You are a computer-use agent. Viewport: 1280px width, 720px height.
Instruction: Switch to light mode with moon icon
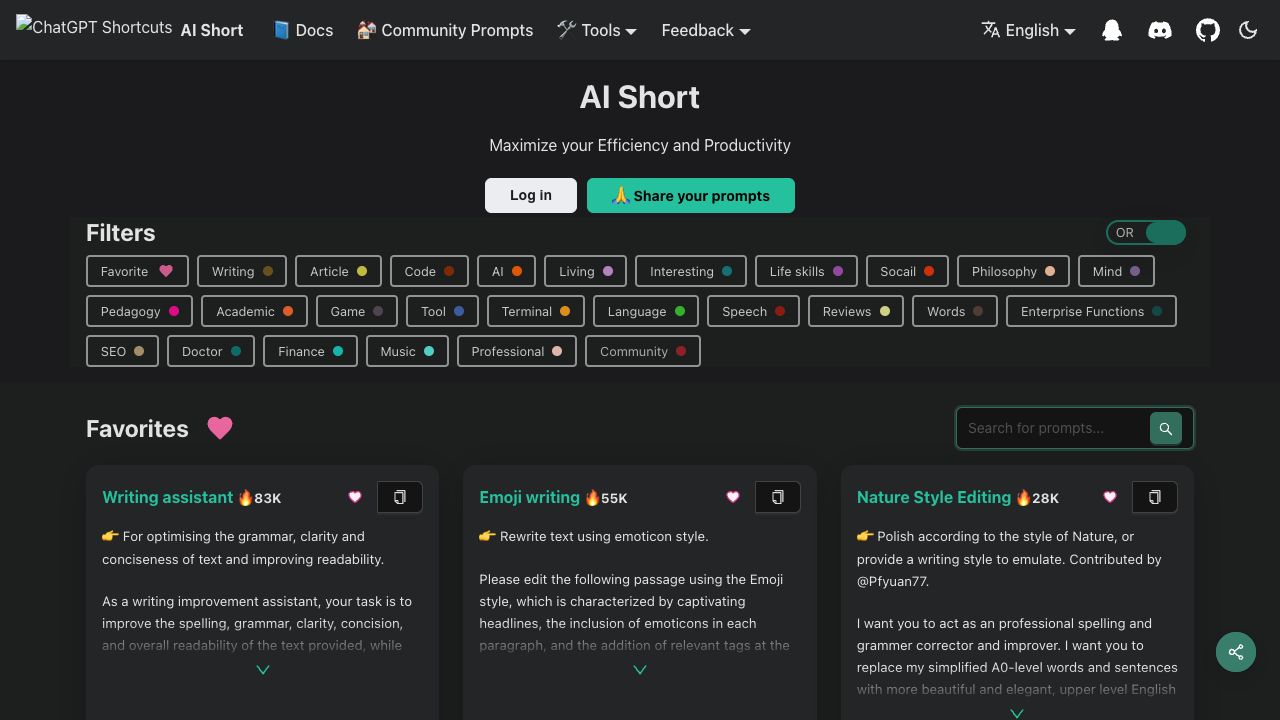tap(1248, 30)
